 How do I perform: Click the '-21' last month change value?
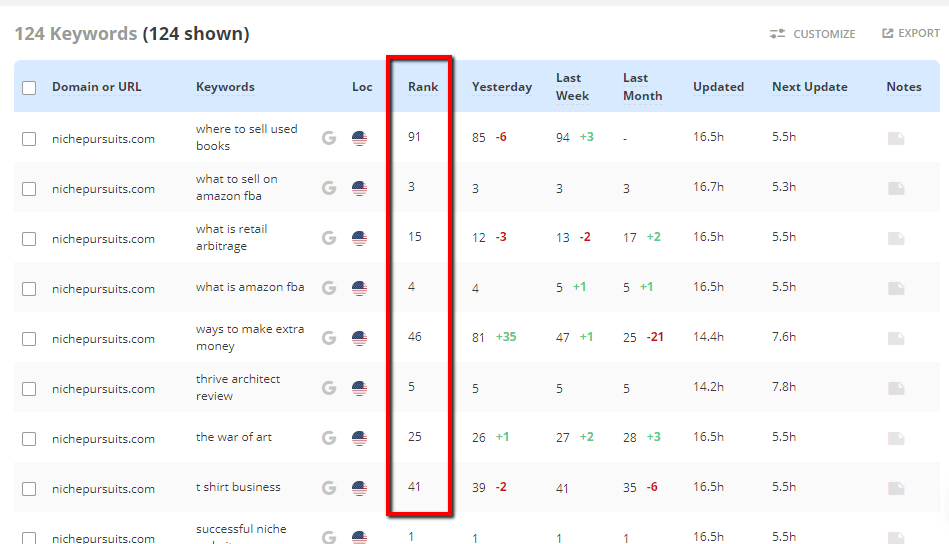coord(655,336)
